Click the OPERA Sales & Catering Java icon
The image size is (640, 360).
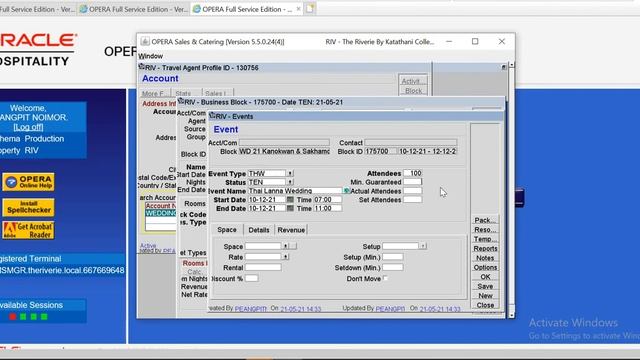point(145,42)
